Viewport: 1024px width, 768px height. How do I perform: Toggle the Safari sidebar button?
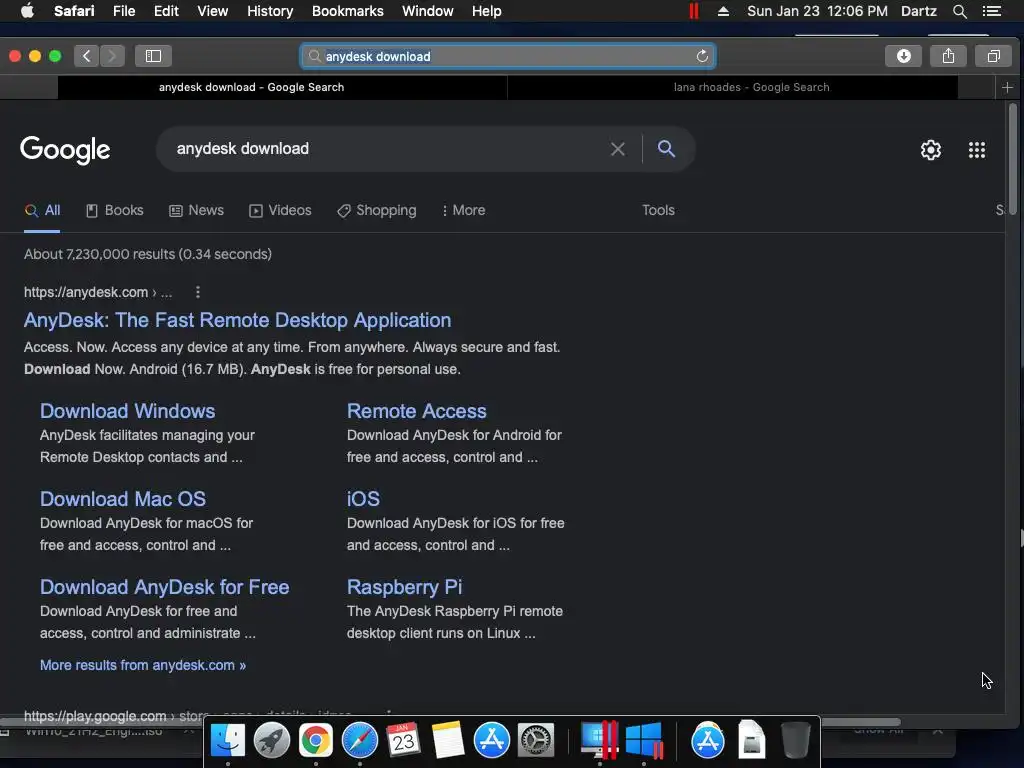[x=153, y=56]
